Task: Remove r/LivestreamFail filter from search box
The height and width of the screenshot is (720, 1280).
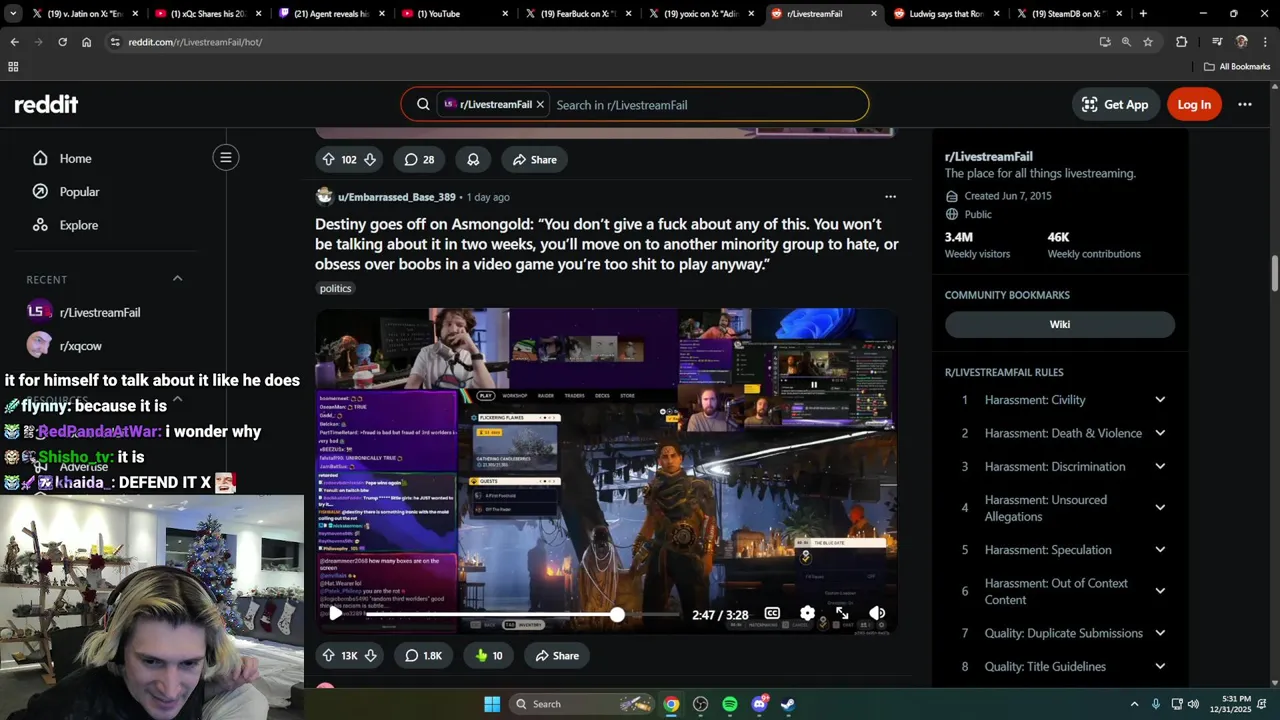Action: [540, 104]
